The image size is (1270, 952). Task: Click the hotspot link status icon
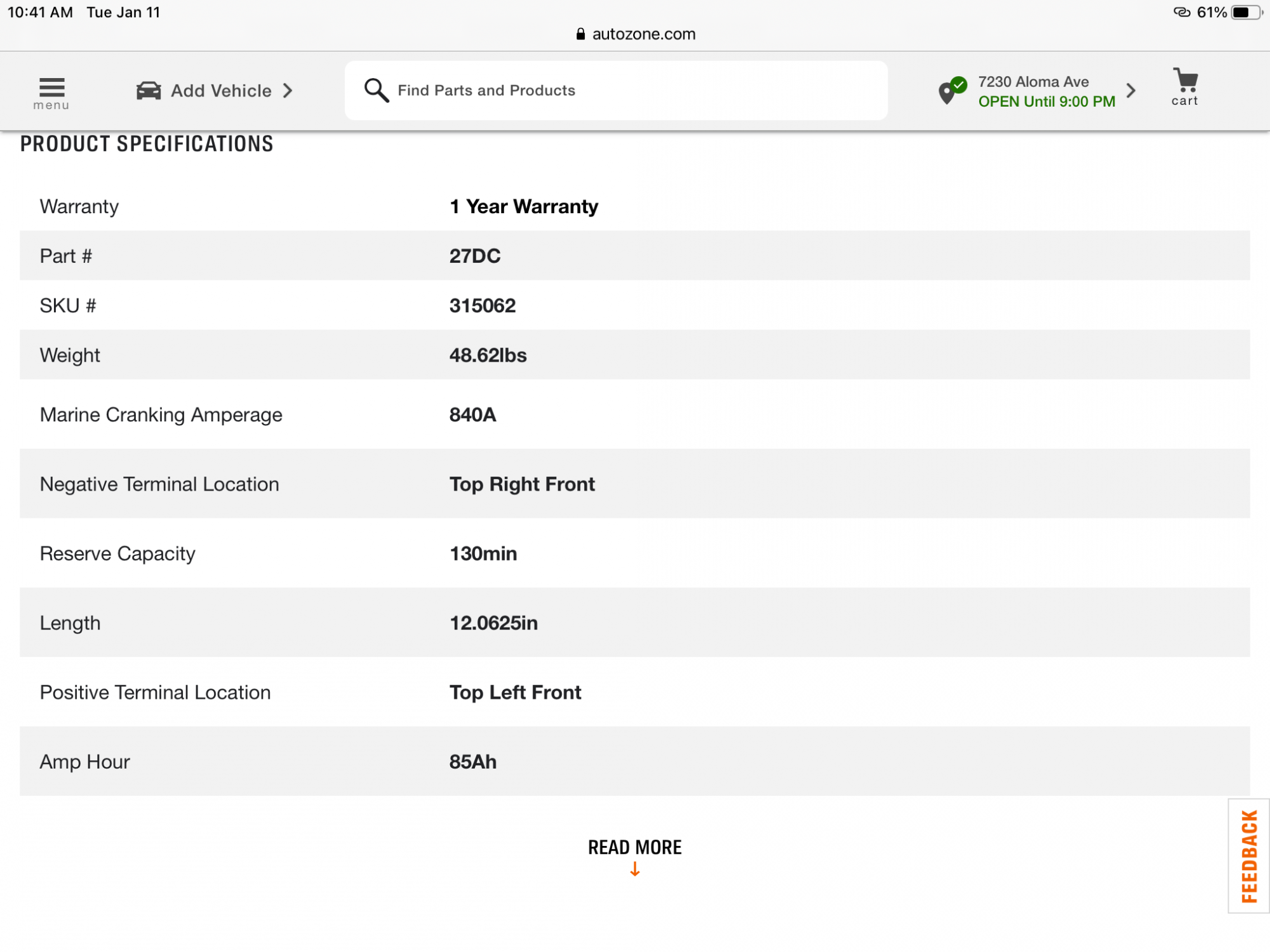(x=1182, y=12)
